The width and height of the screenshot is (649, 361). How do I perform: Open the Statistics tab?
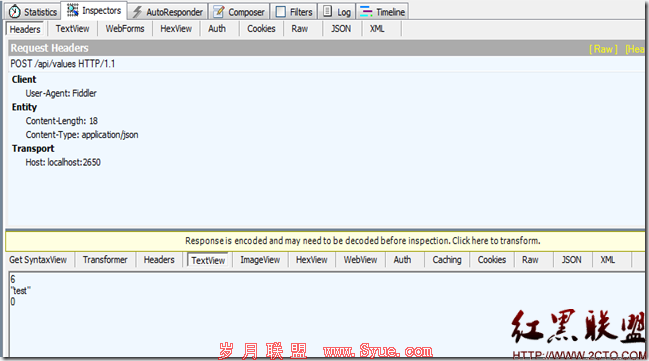[x=32, y=12]
